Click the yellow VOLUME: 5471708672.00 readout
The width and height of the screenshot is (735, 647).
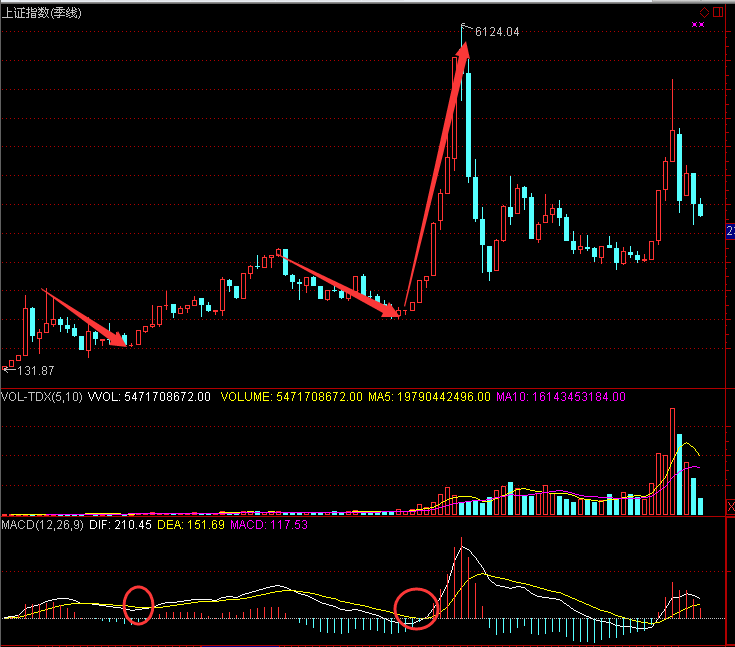coord(292,397)
